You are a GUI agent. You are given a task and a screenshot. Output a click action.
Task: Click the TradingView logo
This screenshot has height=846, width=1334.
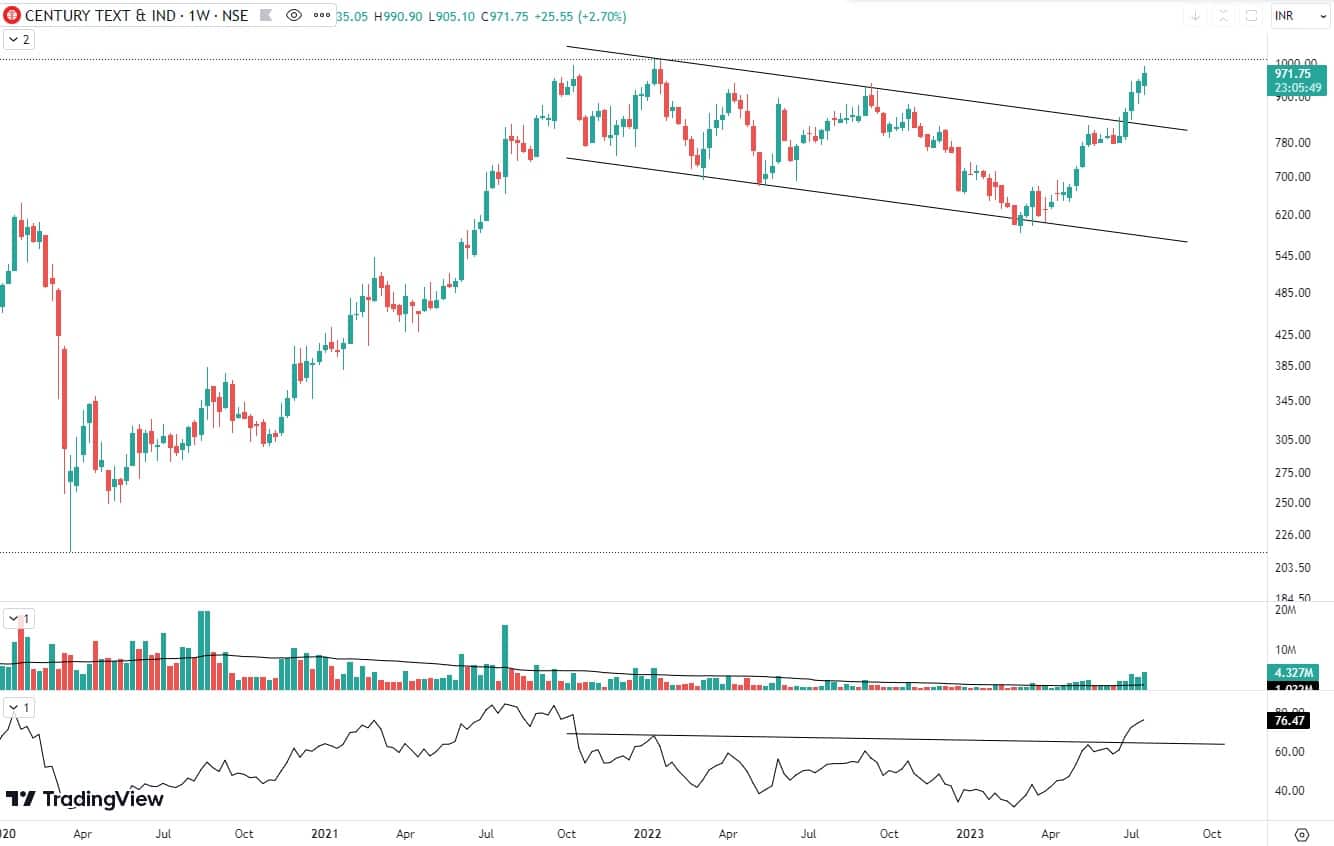(84, 798)
